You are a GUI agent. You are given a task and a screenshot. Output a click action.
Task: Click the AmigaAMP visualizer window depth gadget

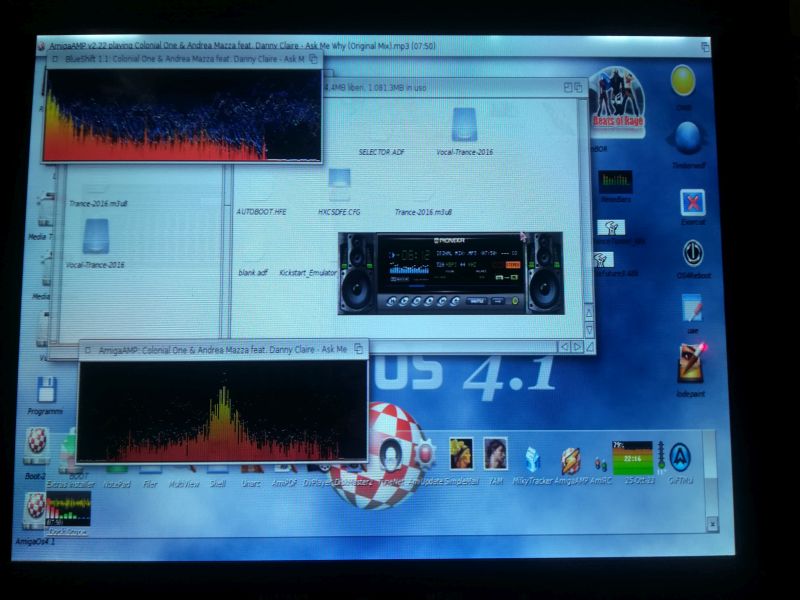click(x=359, y=349)
